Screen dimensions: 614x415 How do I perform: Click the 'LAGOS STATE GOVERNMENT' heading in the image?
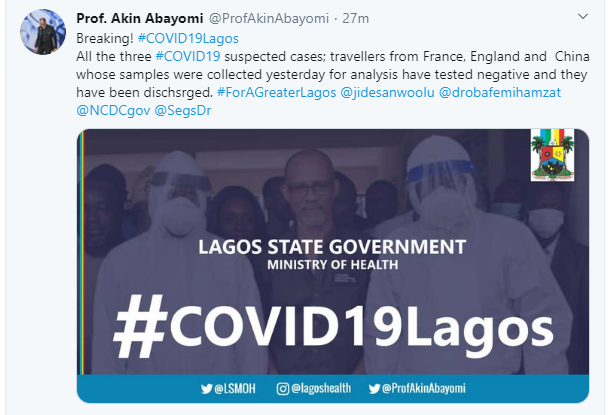(x=333, y=247)
